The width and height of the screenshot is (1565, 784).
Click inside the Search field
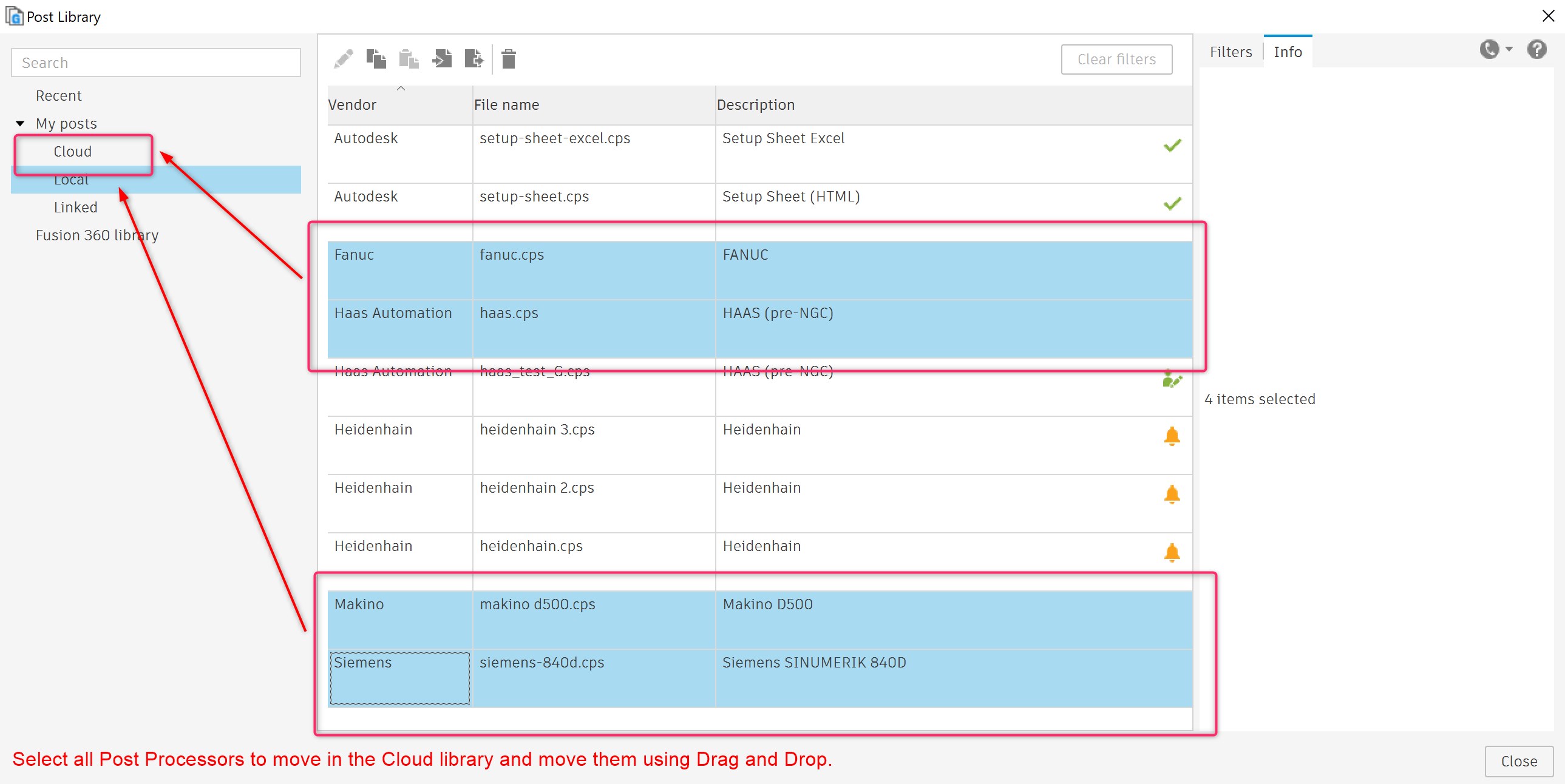coord(155,63)
